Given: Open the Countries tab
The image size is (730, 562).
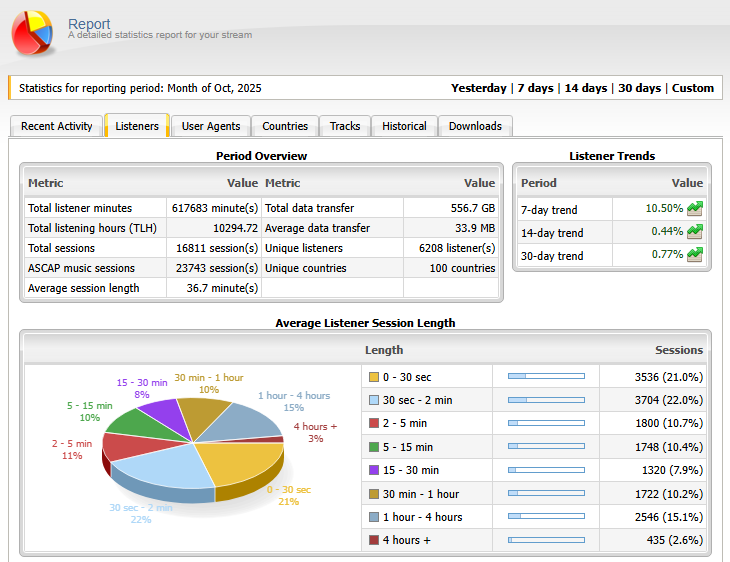Looking at the screenshot, I should coord(285,126).
